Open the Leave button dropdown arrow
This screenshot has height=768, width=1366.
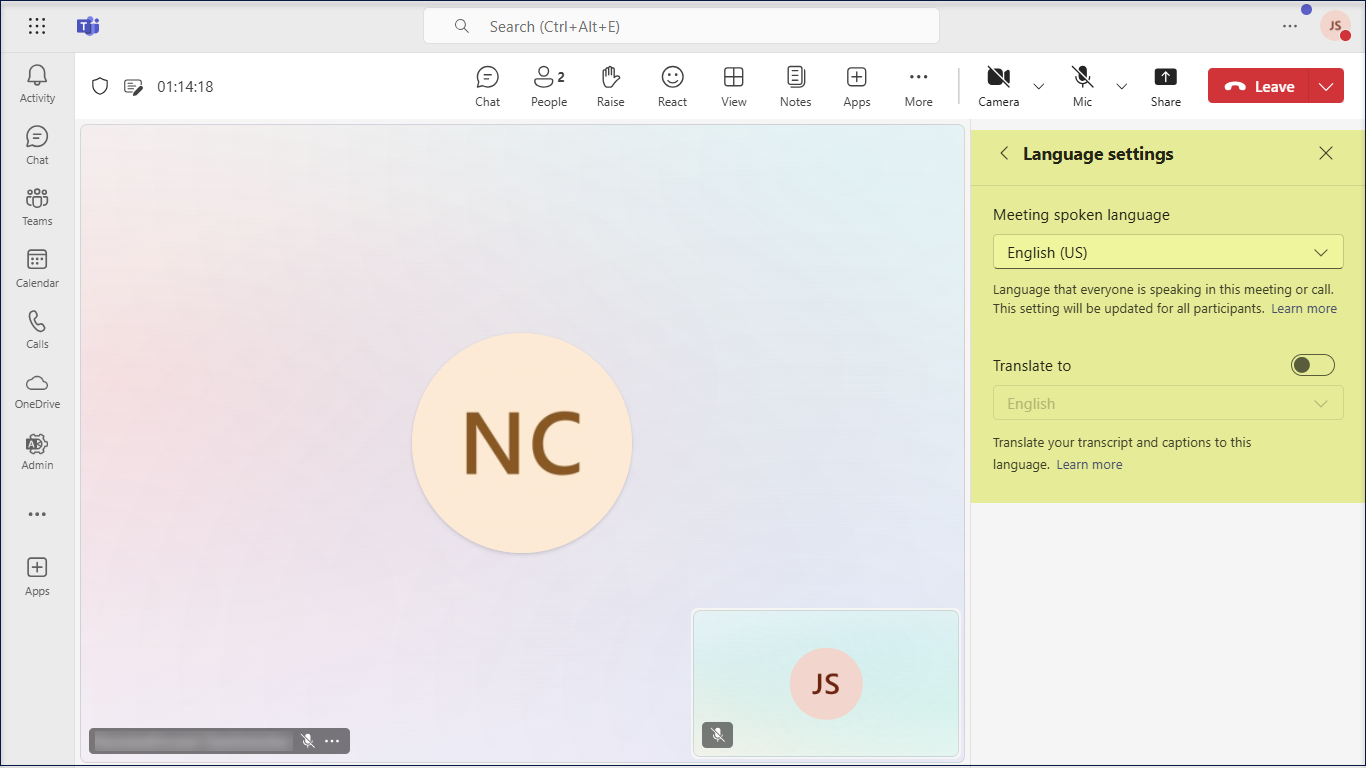click(x=1326, y=87)
